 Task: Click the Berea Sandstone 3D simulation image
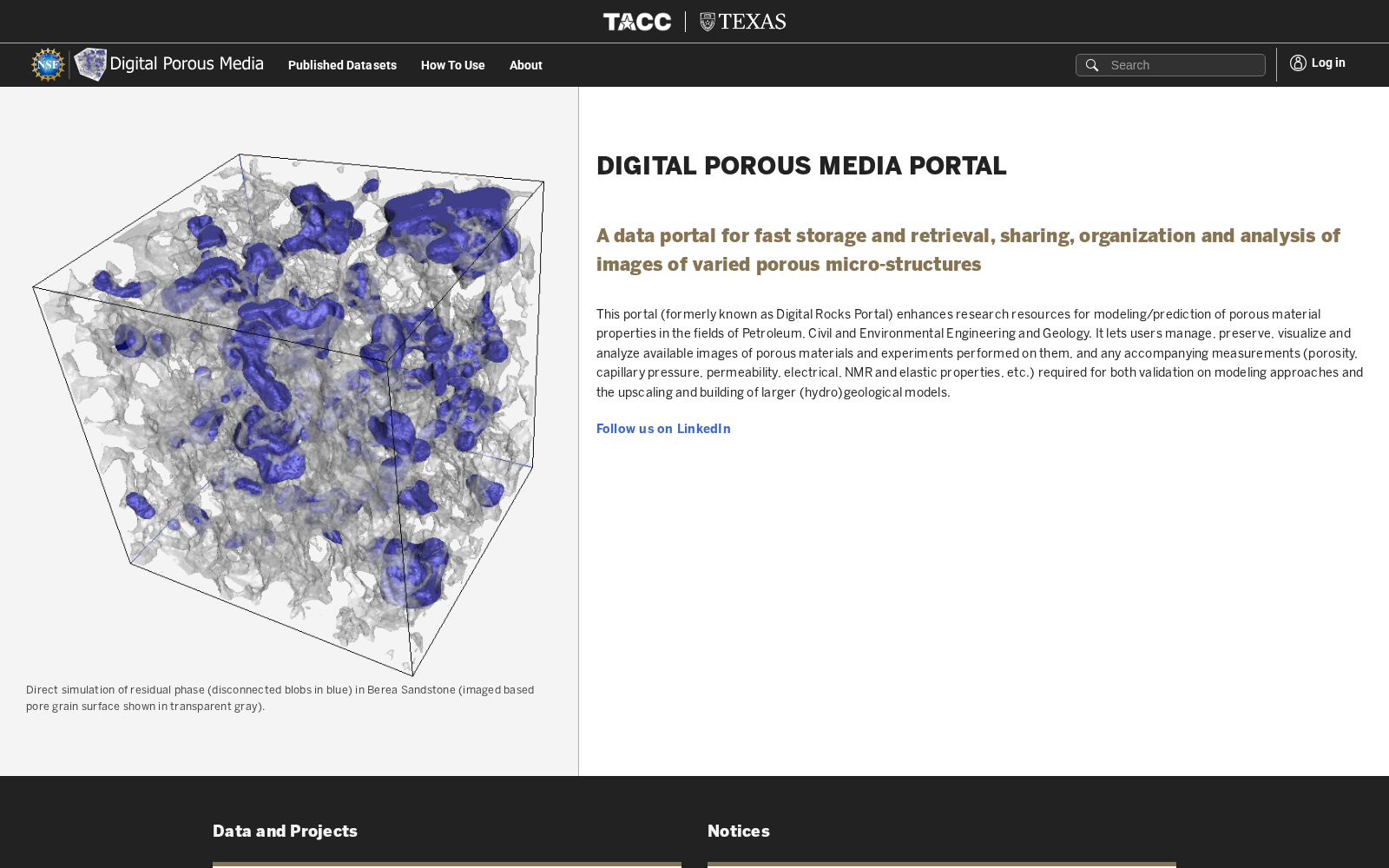click(288, 415)
